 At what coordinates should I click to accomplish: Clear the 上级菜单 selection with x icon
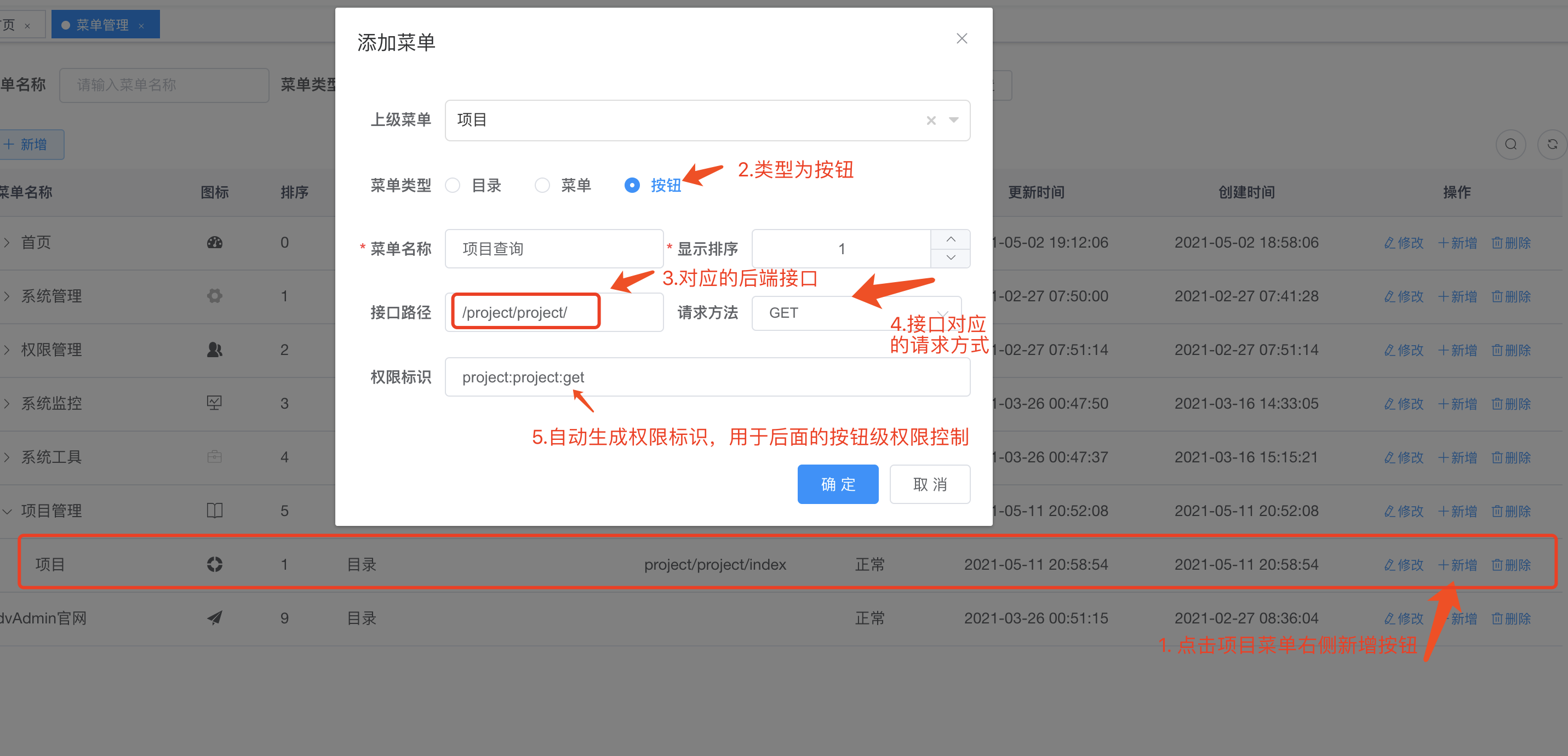[x=931, y=121]
